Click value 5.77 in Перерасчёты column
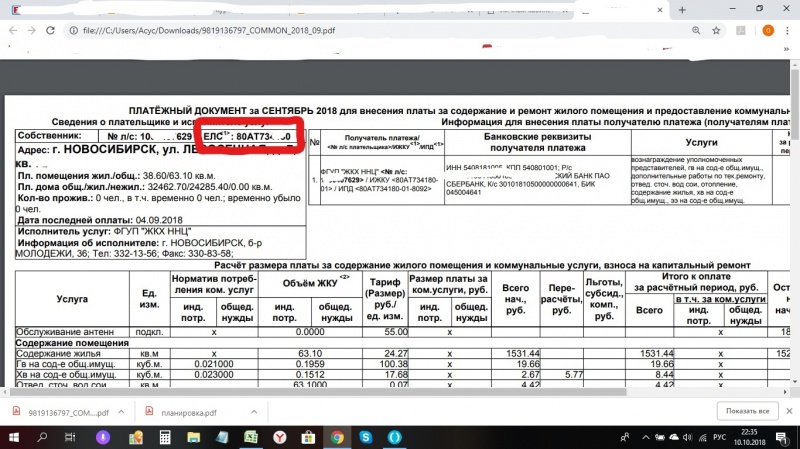The width and height of the screenshot is (800, 449). pos(574,375)
